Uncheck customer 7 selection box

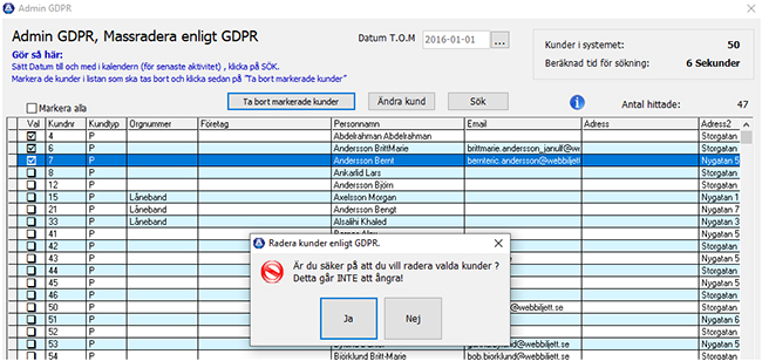(31, 160)
